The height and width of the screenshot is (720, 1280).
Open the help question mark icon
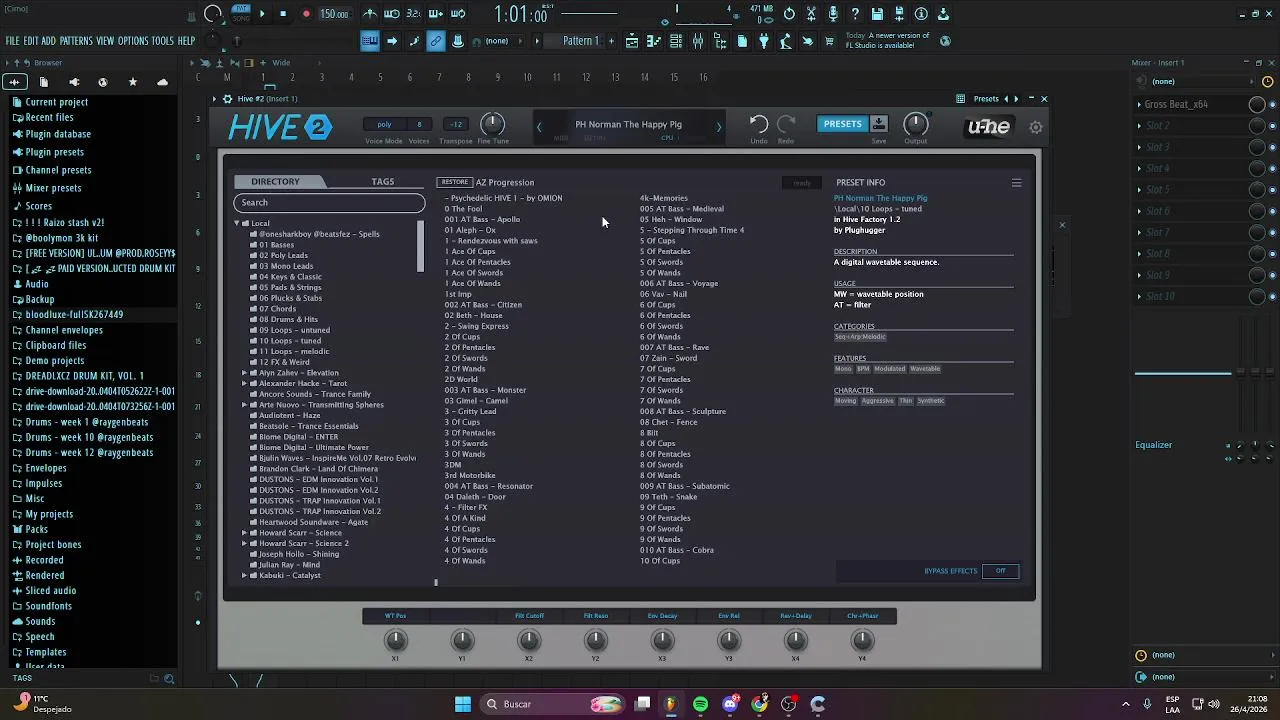[x=855, y=14]
